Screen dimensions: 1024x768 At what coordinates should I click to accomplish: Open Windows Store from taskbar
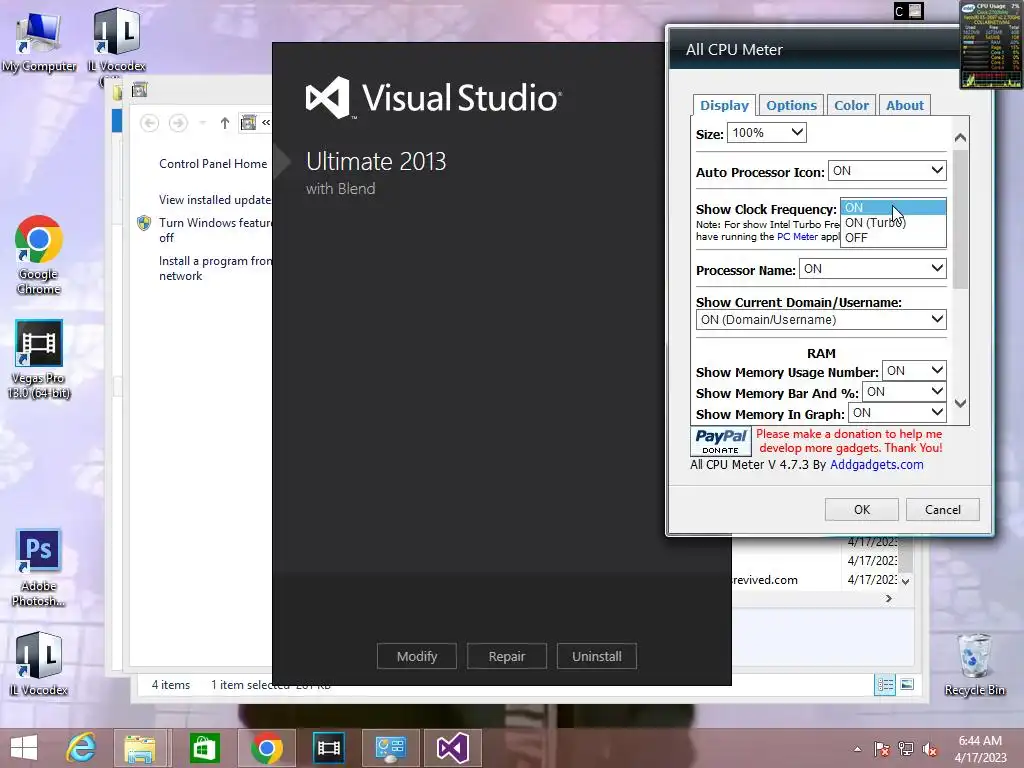coord(204,748)
